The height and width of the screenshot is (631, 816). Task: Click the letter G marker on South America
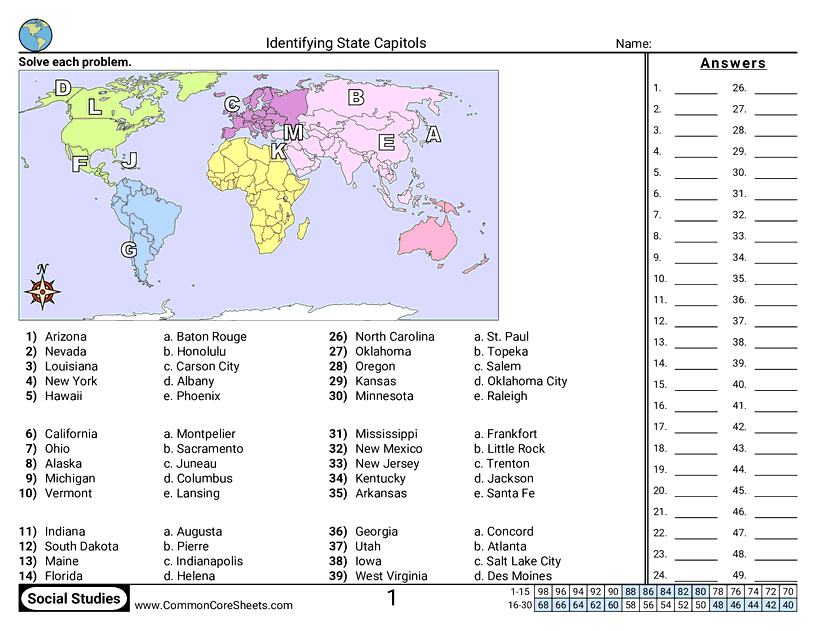click(x=129, y=250)
